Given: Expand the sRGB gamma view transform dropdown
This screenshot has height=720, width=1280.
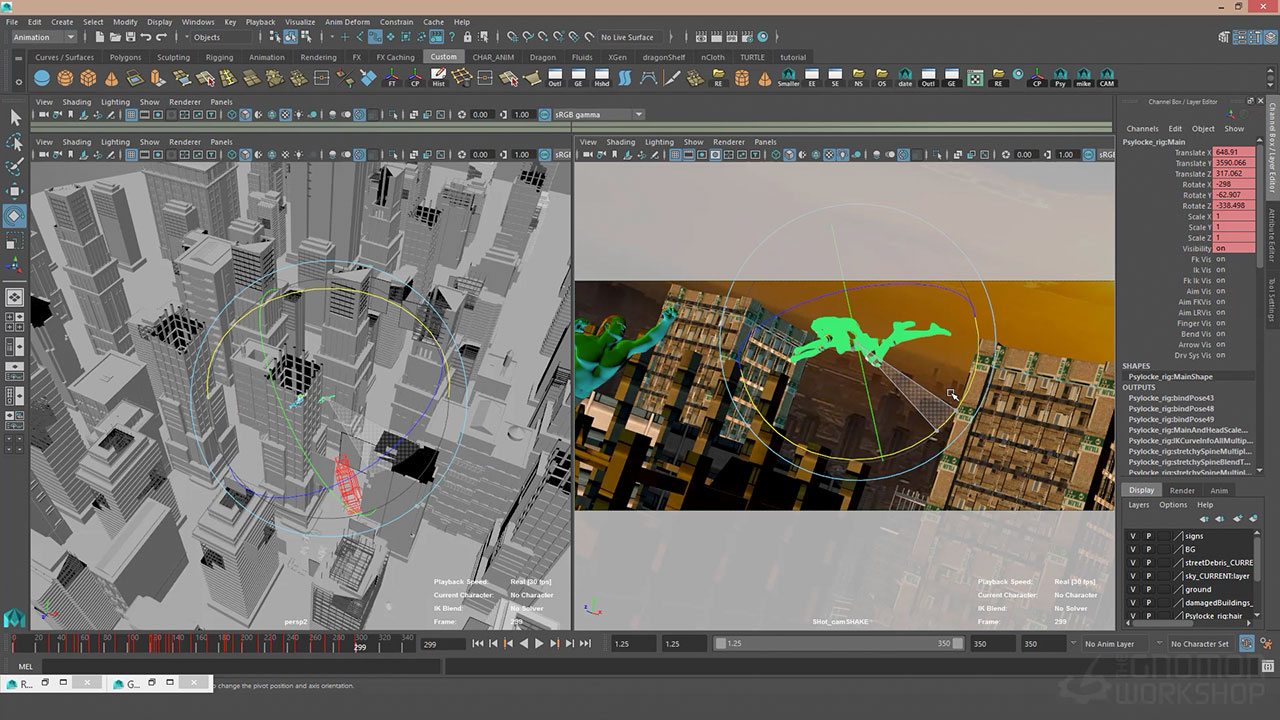Looking at the screenshot, I should (x=599, y=114).
